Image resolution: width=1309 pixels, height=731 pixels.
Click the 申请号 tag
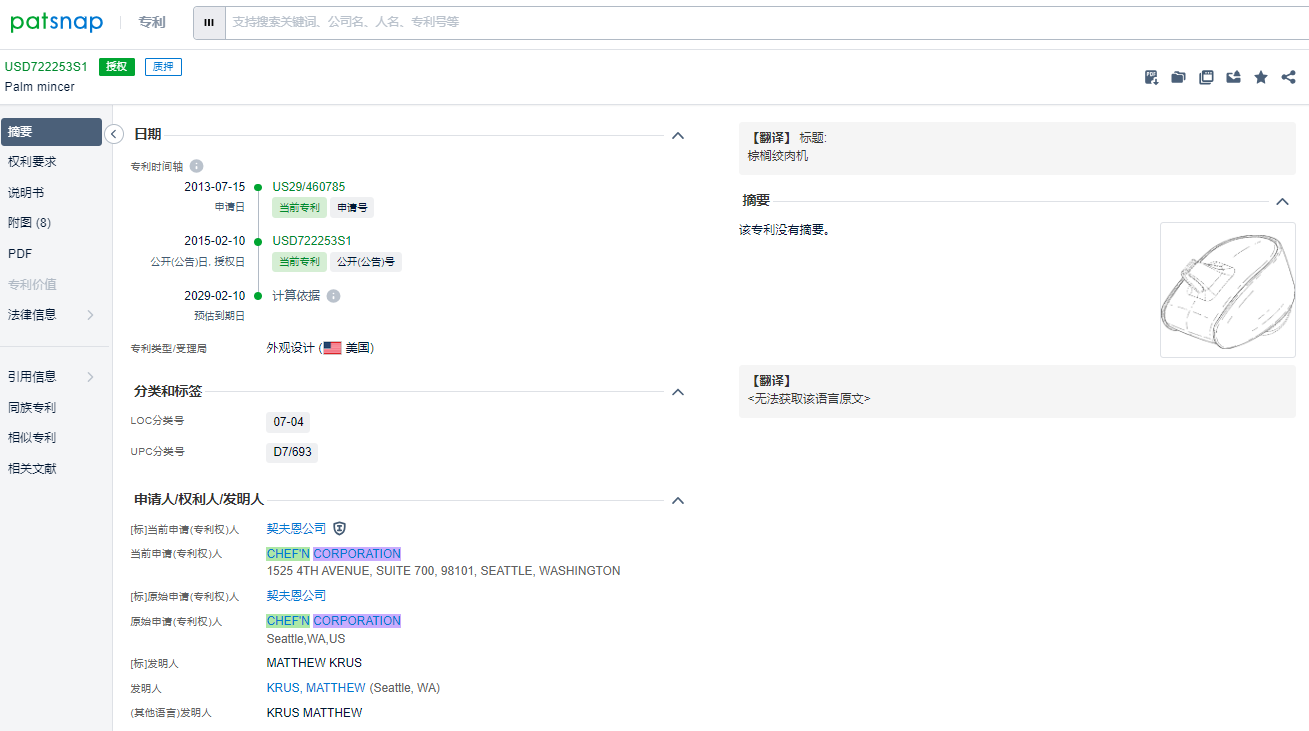click(352, 208)
